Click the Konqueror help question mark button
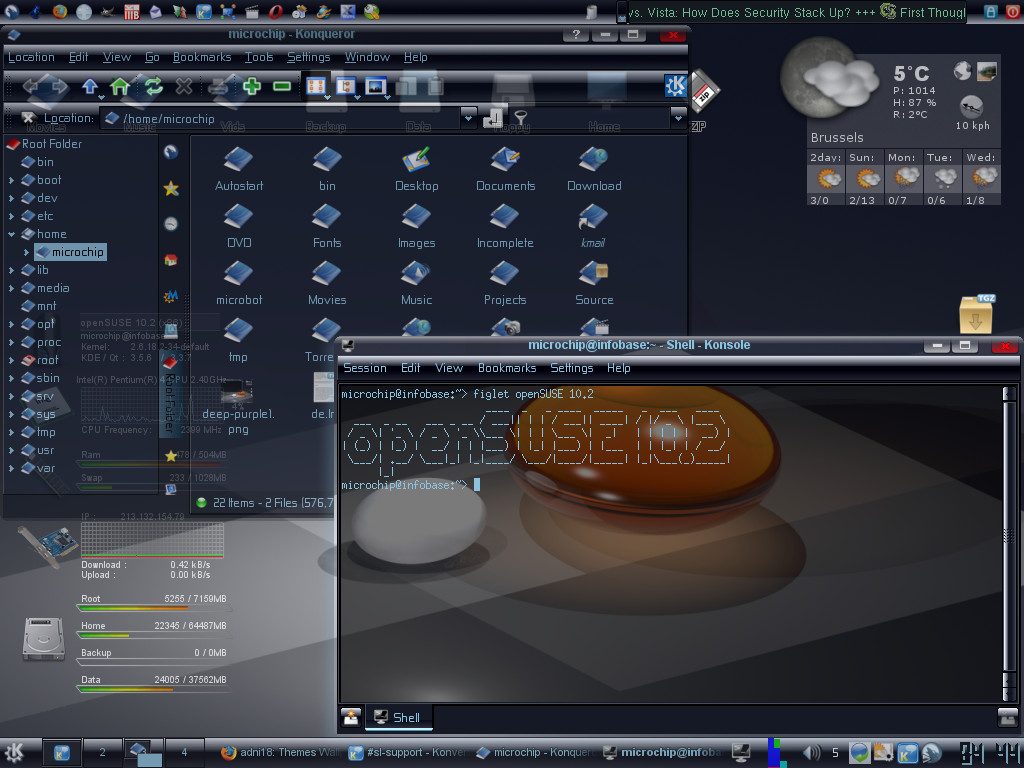This screenshot has width=1024, height=768. (576, 34)
